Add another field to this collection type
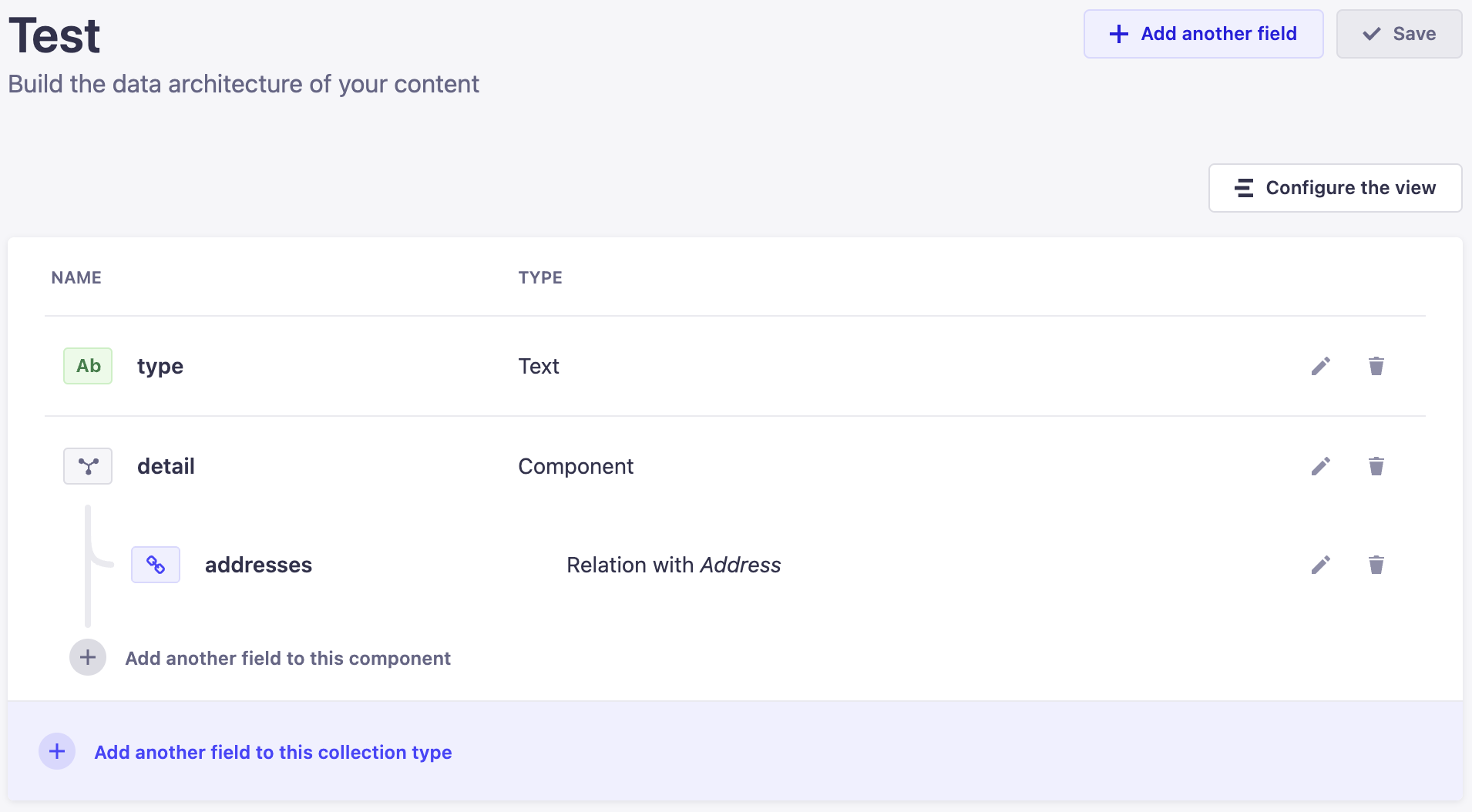The image size is (1472, 812). click(x=273, y=752)
